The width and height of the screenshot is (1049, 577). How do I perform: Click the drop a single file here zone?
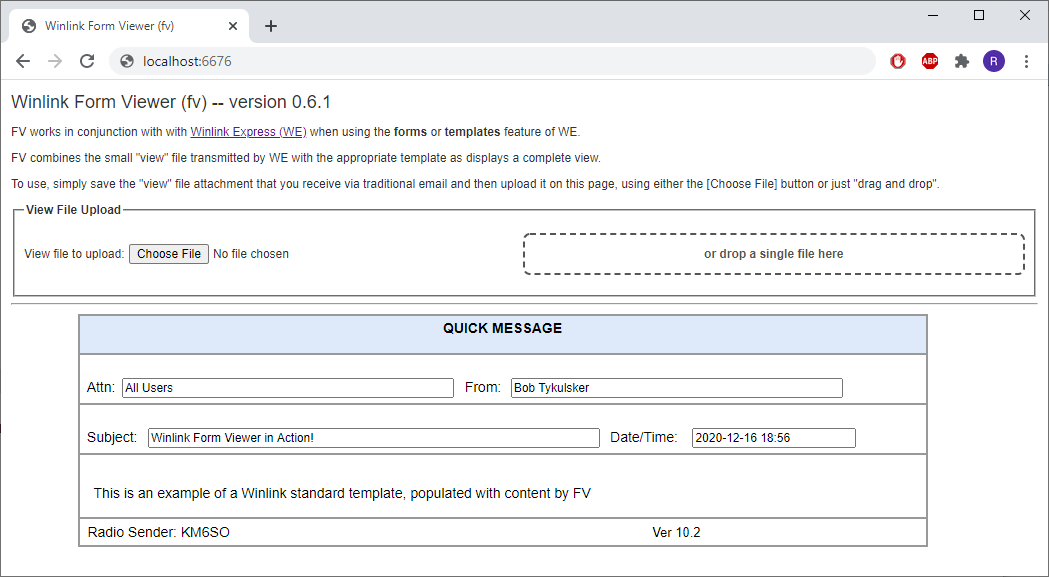(773, 254)
